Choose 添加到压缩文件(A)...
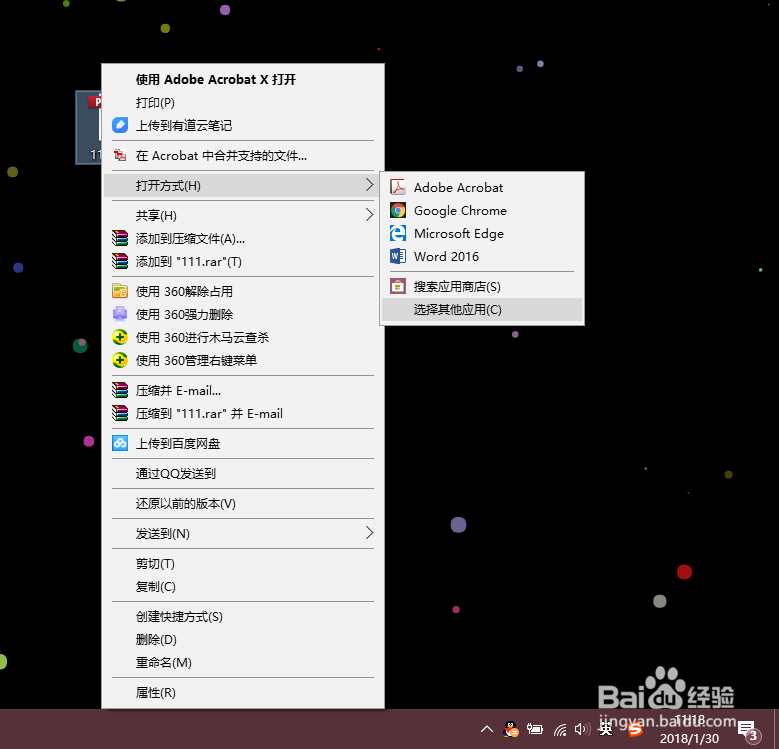This screenshot has width=779, height=749. pos(243,238)
